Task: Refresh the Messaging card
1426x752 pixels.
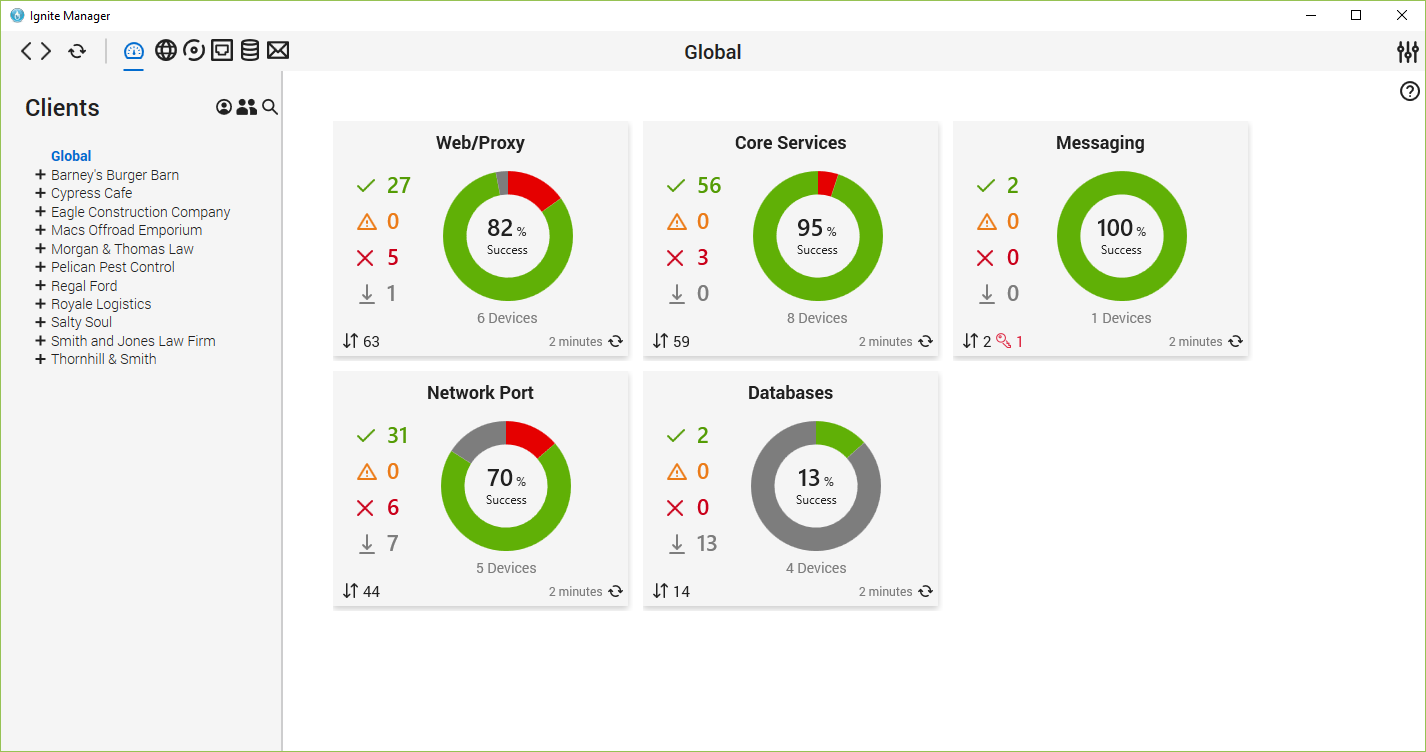Action: pyautogui.click(x=1236, y=341)
